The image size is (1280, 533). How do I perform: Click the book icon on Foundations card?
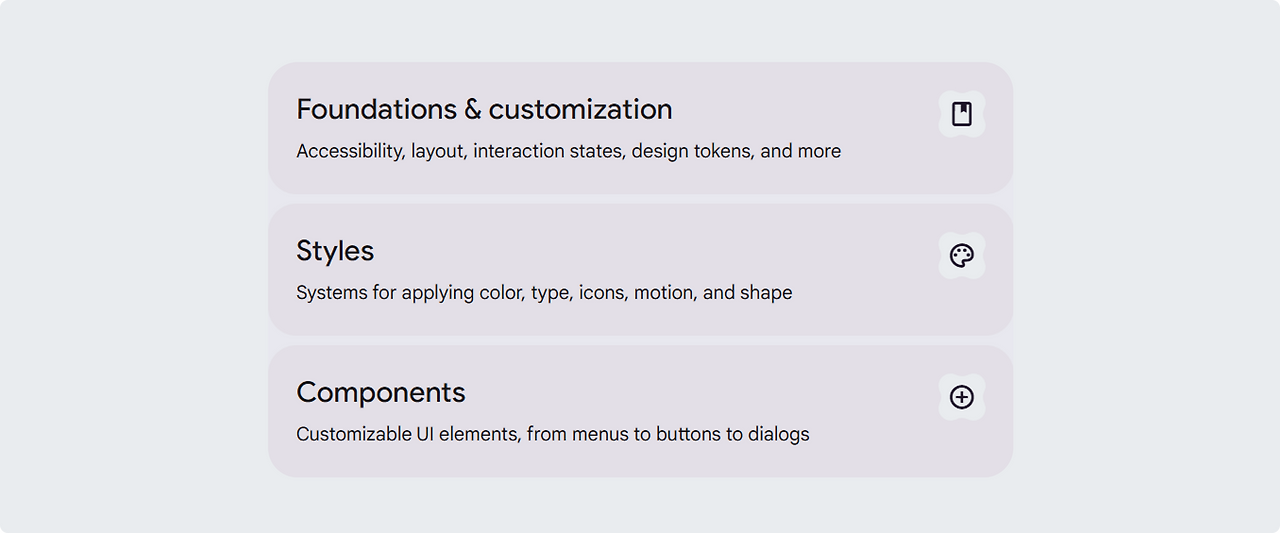tap(961, 114)
